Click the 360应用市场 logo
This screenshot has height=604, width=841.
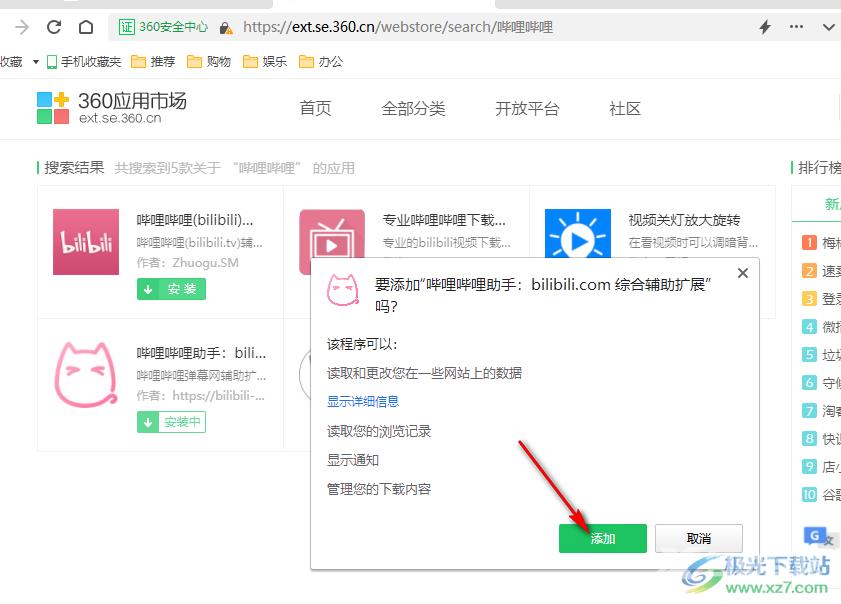[112, 107]
